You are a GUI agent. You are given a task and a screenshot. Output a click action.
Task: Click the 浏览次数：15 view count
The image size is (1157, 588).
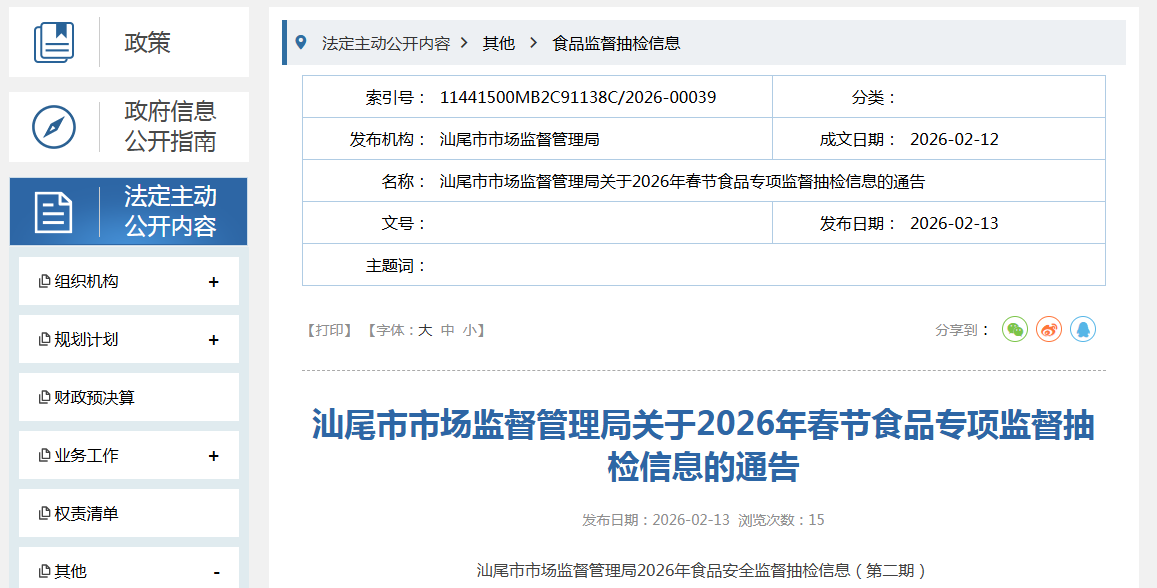tap(781, 520)
